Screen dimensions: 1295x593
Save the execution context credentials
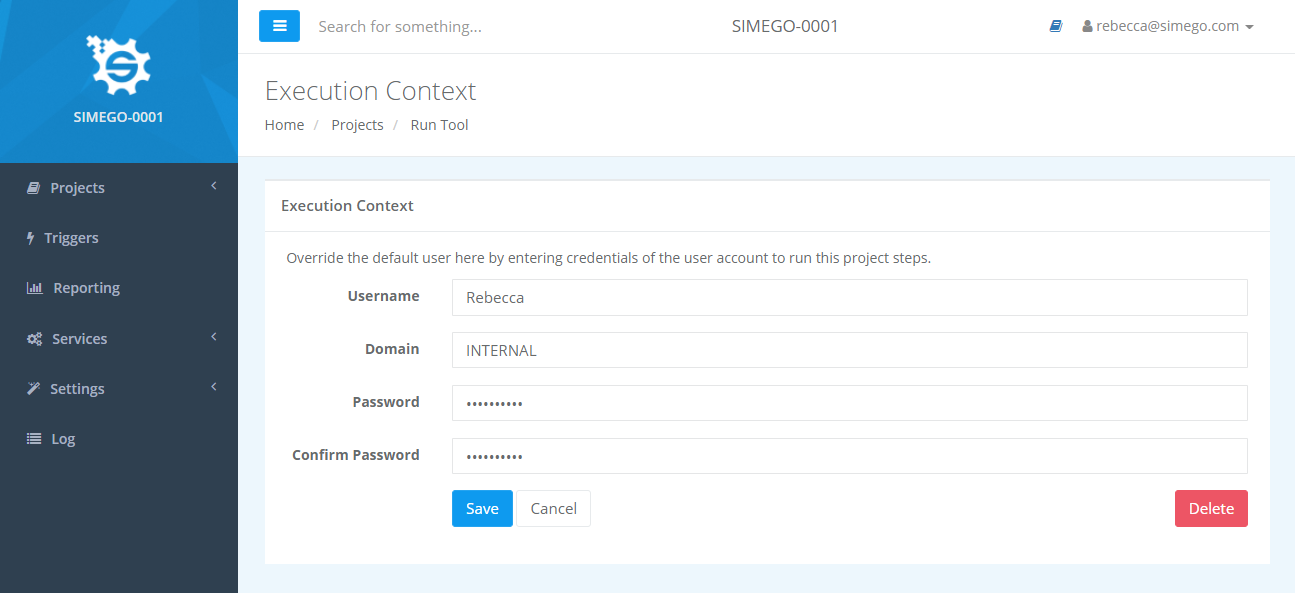482,508
